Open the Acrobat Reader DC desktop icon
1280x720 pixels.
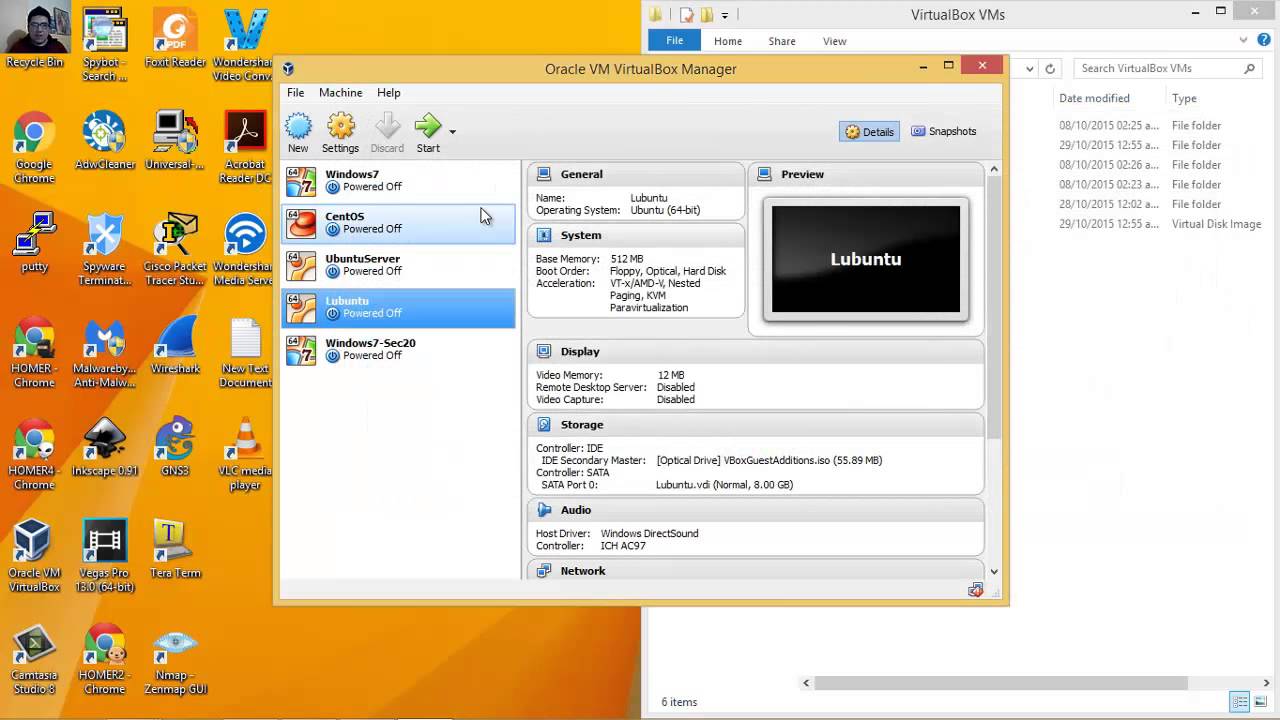[245, 148]
